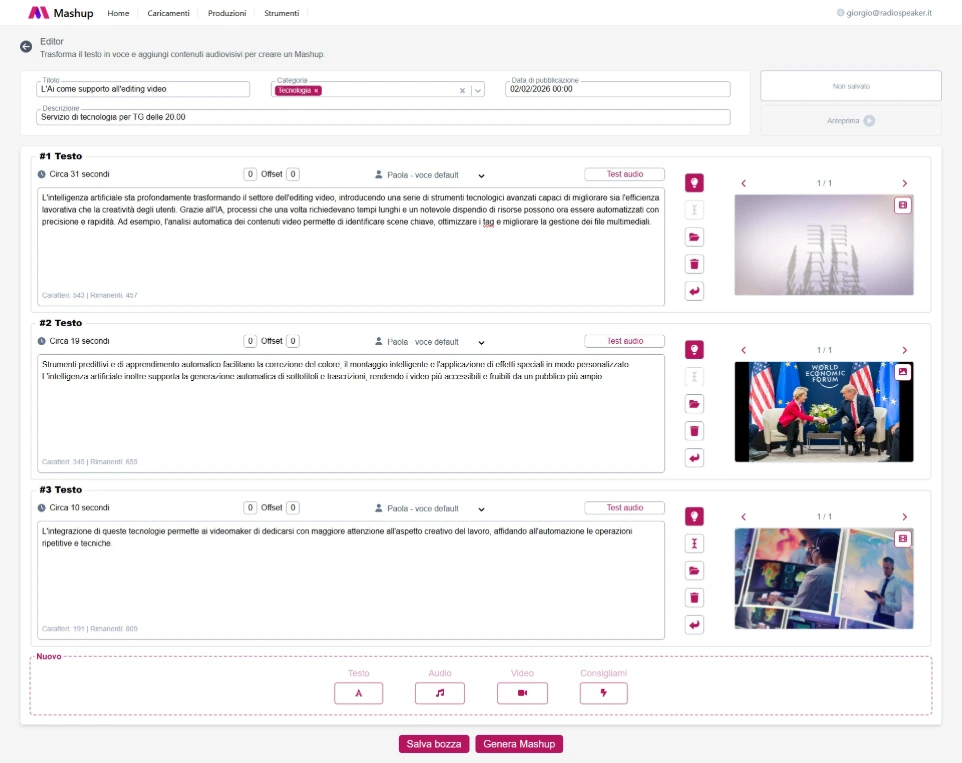Click the Salva bozza button
962x763 pixels.
(x=434, y=744)
